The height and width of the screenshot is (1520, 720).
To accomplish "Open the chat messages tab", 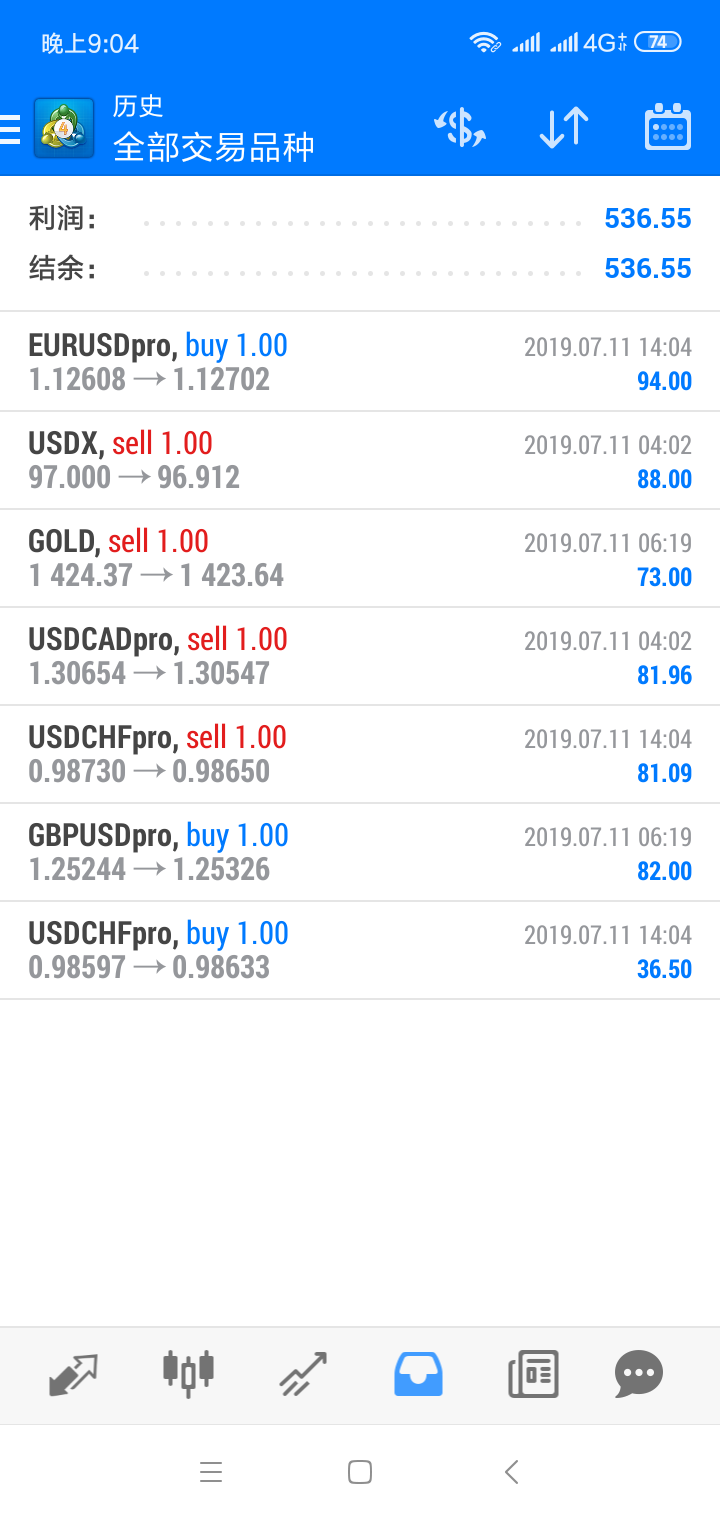I will click(x=639, y=1374).
